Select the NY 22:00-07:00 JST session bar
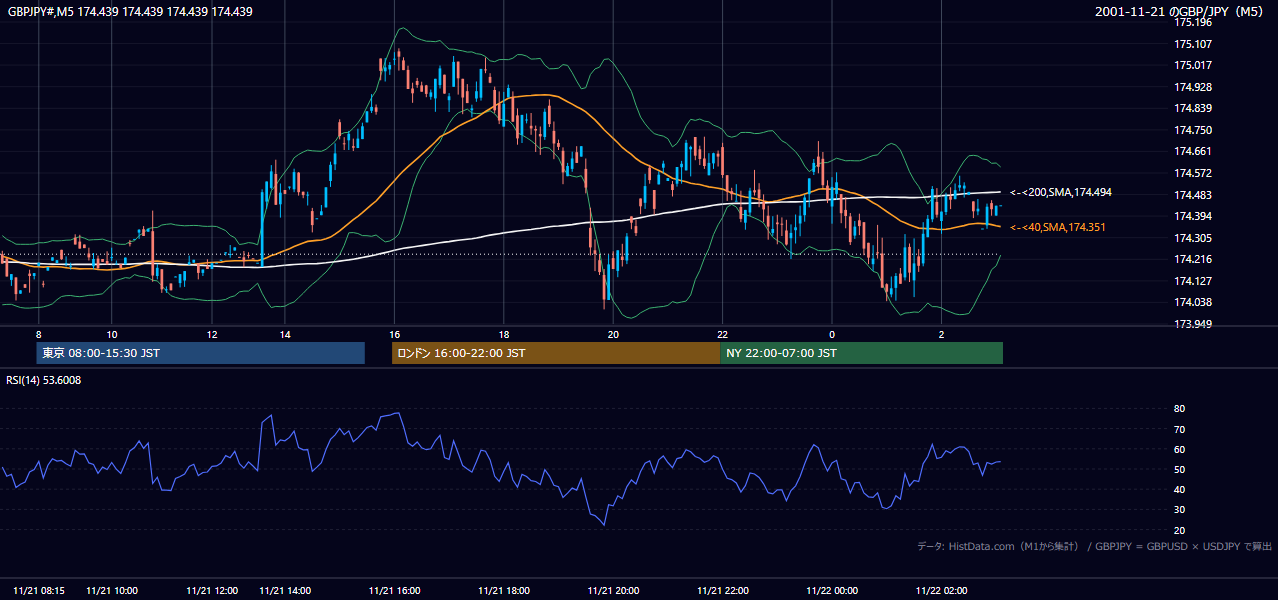Screen dimensions: 1278x600 click(861, 353)
